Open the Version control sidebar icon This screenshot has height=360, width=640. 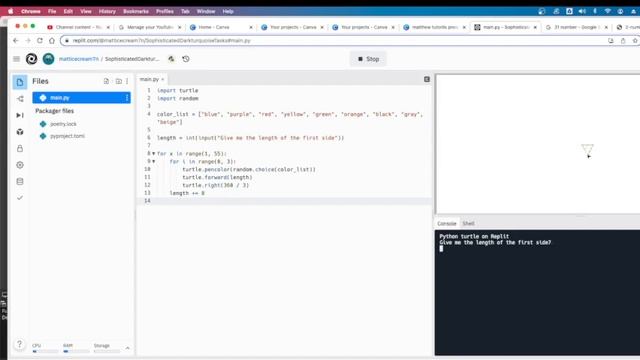coord(20,99)
